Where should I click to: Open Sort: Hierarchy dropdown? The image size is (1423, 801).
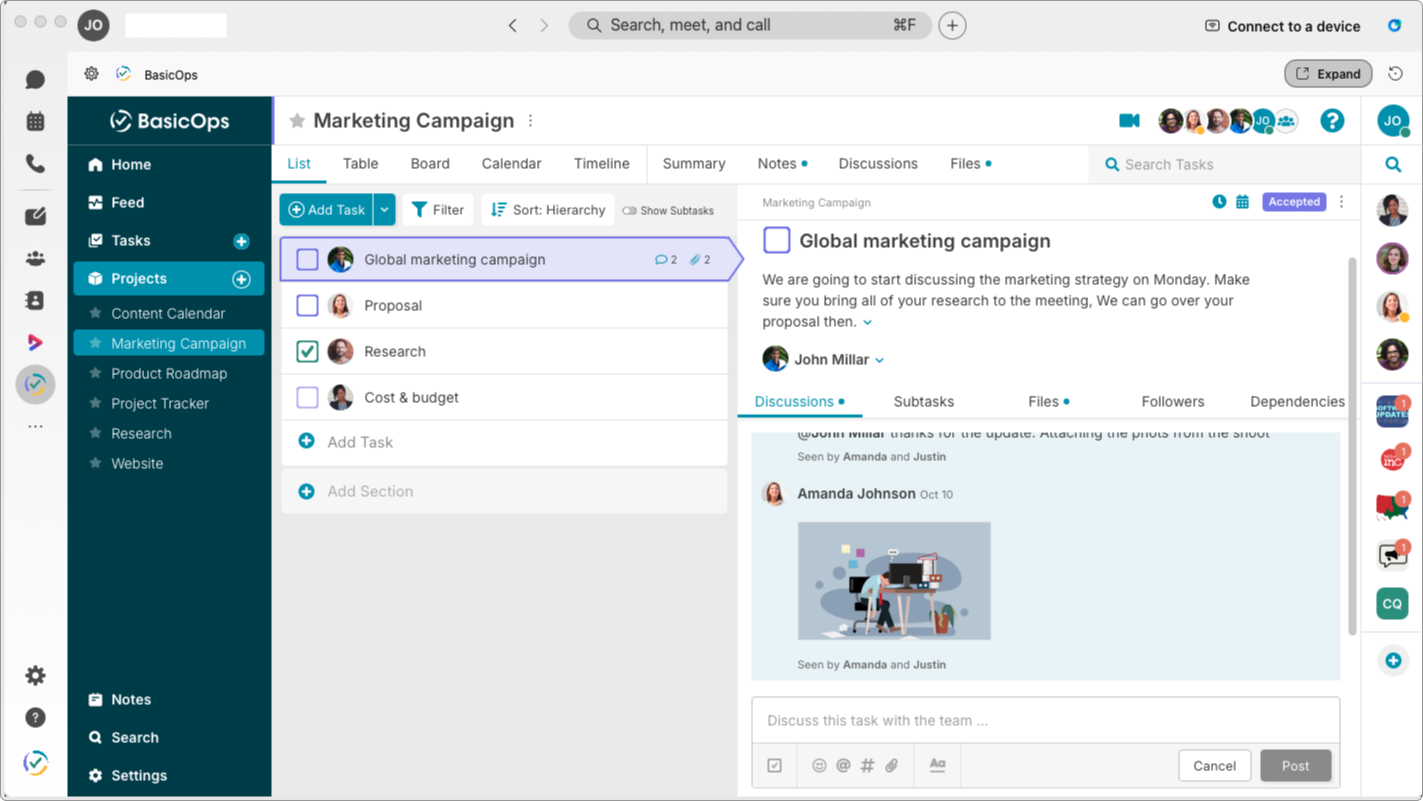point(548,210)
